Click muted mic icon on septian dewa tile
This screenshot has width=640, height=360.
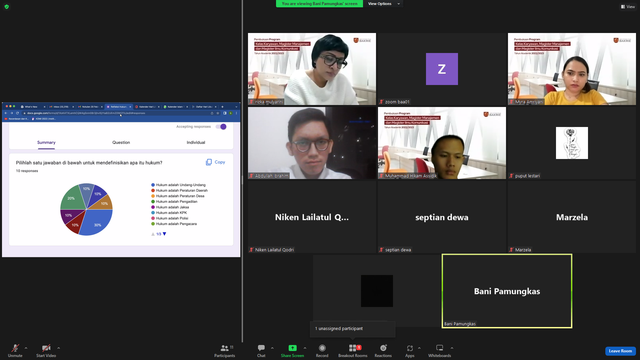(381, 250)
